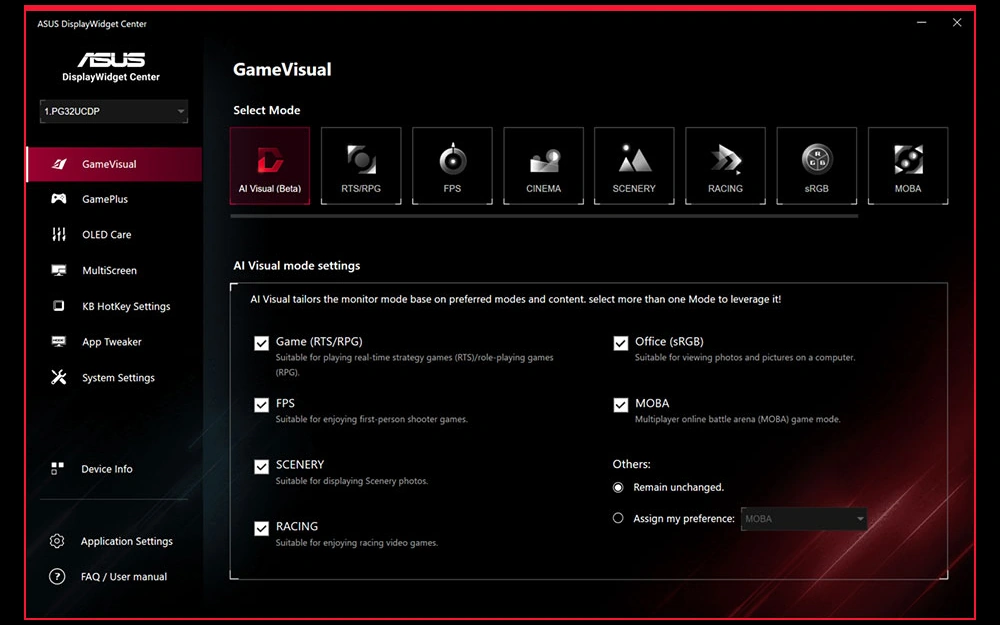
Task: Select the SCENERY mode tile
Action: point(634,166)
